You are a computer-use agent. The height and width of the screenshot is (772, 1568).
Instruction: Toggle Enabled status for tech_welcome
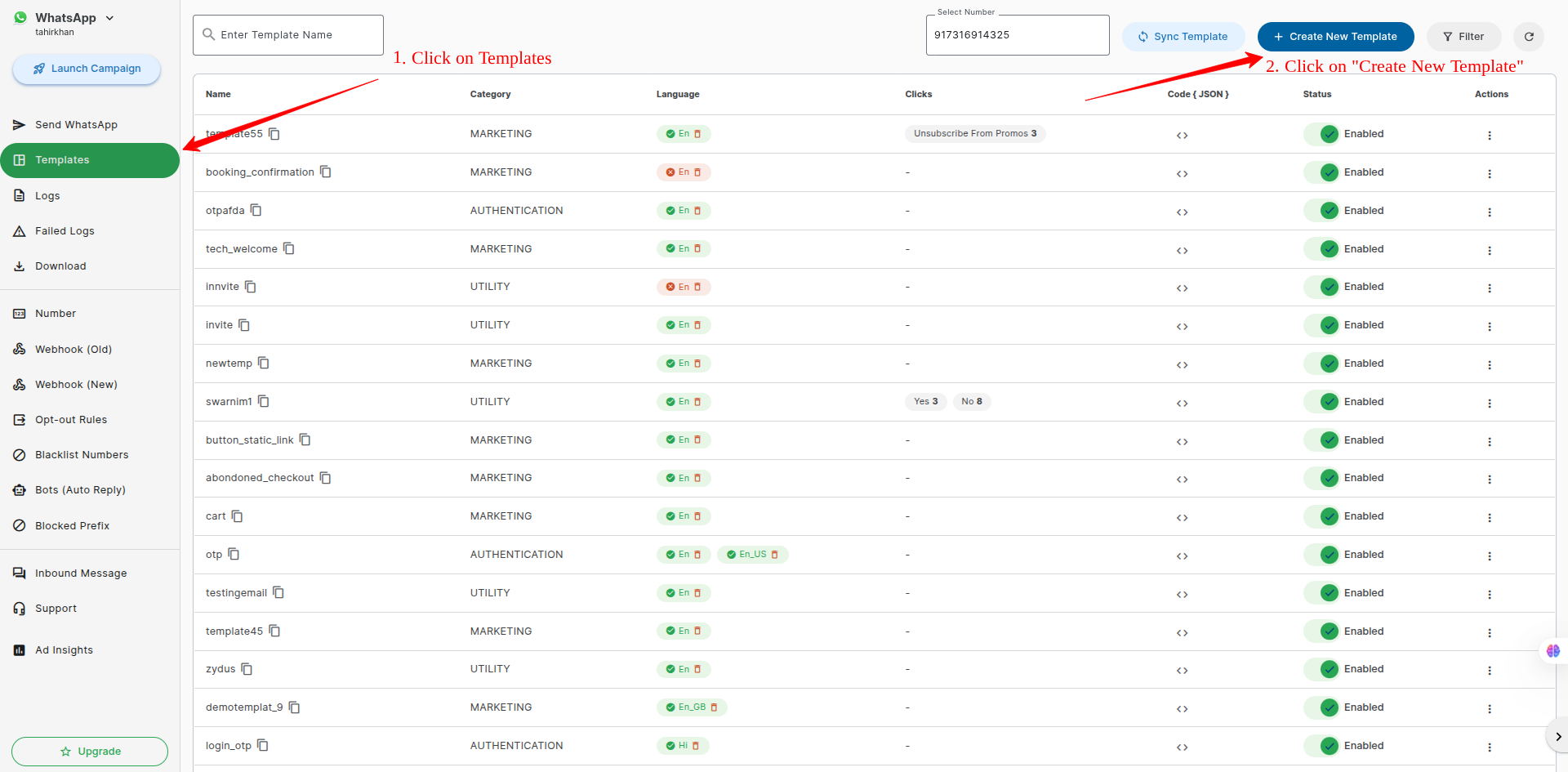point(1322,249)
